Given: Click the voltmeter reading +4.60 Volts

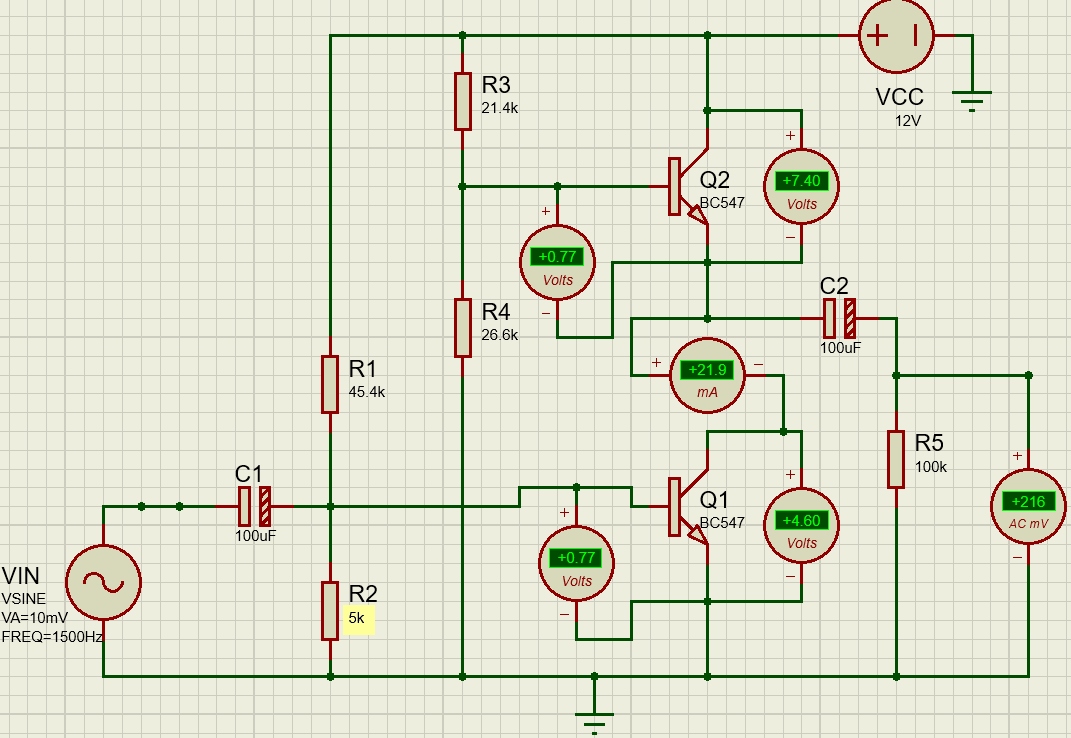Looking at the screenshot, I should tap(801, 525).
